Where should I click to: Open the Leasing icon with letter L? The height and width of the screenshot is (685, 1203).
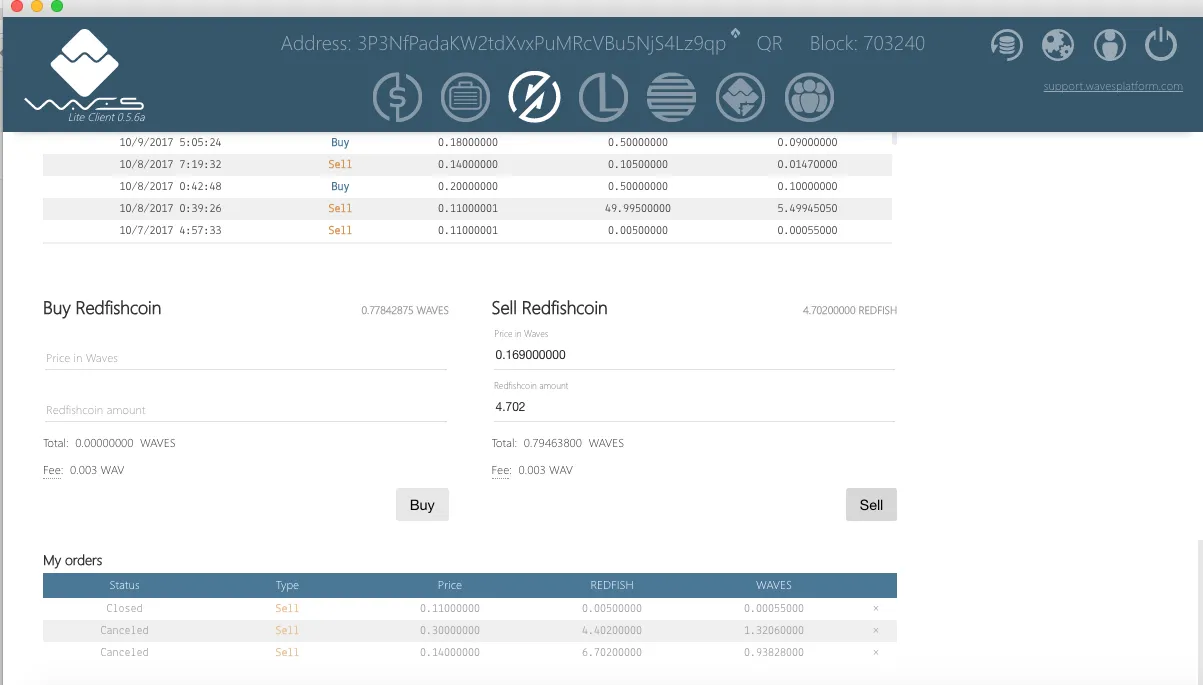[x=603, y=98]
